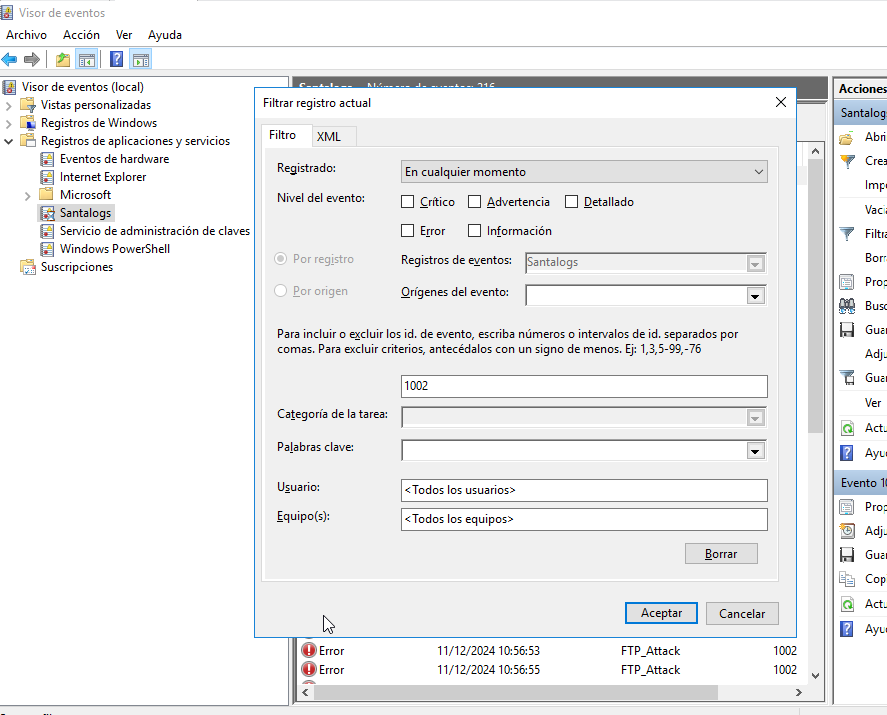Toggle the action pane toolbar icon
Viewport: 887px width, 715px height.
(x=141, y=59)
